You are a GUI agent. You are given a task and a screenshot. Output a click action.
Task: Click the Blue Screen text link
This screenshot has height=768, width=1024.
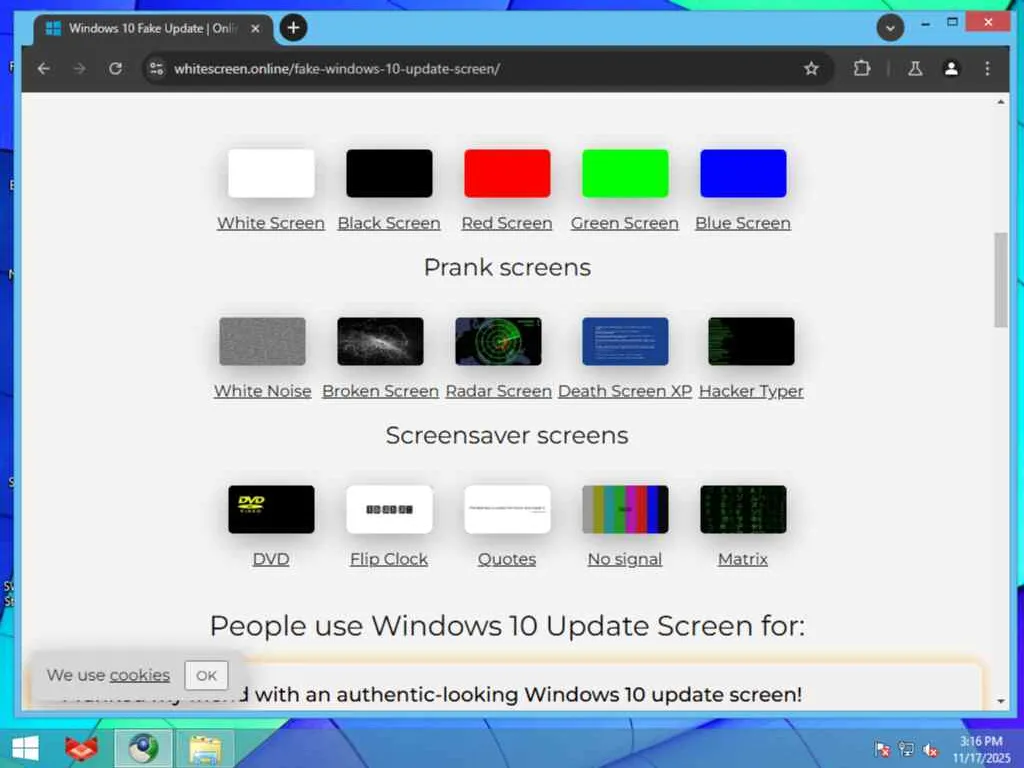743,223
